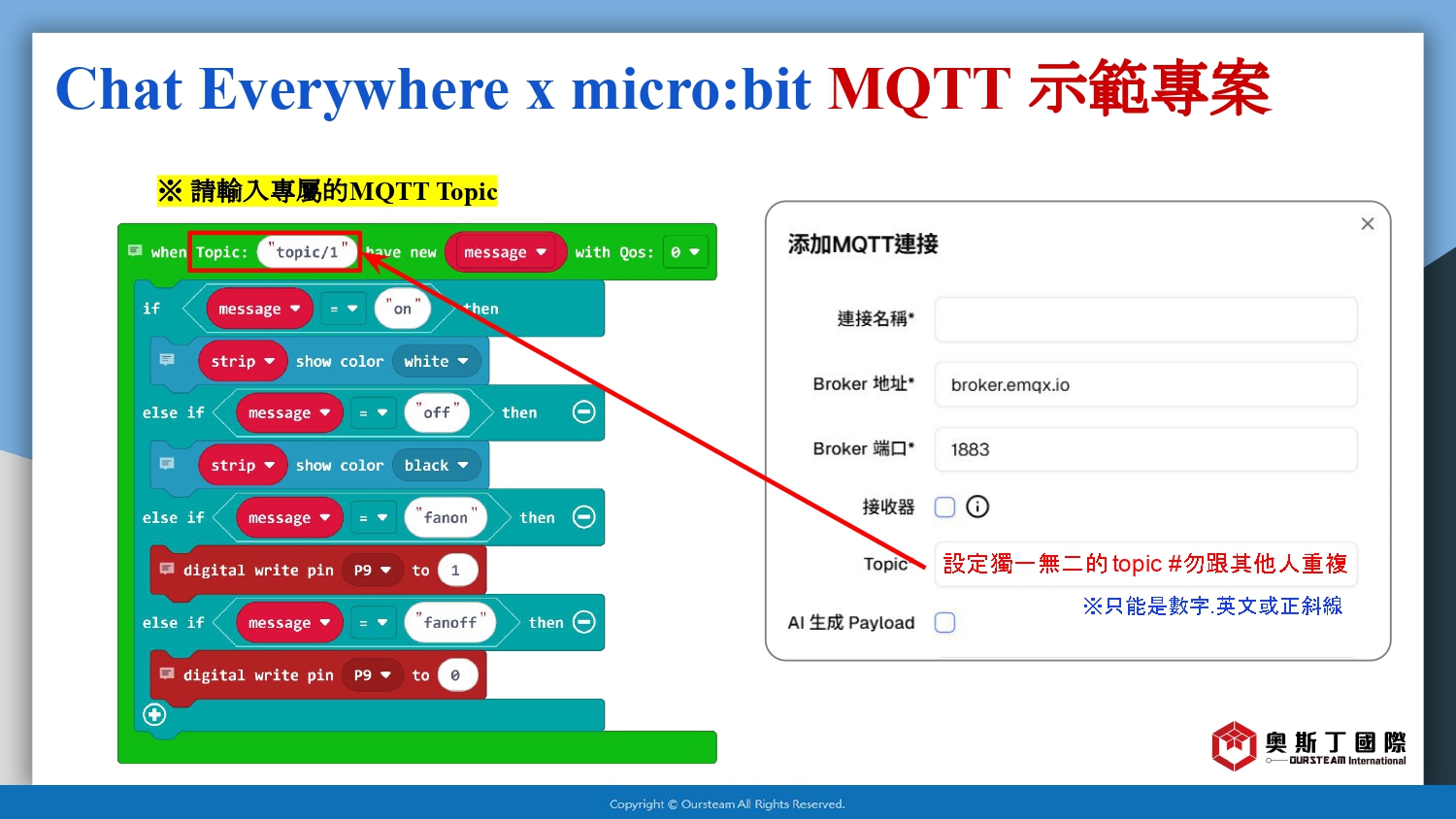The image size is (1456, 819).
Task: Click comment icon on show color white block
Action: [x=167, y=360]
